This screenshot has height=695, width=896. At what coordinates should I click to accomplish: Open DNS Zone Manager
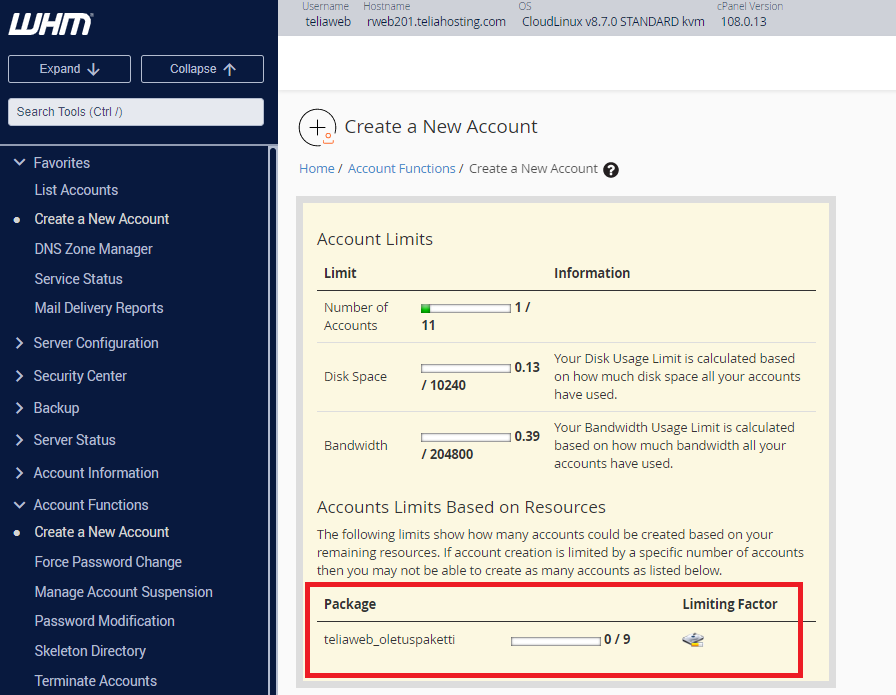pos(93,249)
